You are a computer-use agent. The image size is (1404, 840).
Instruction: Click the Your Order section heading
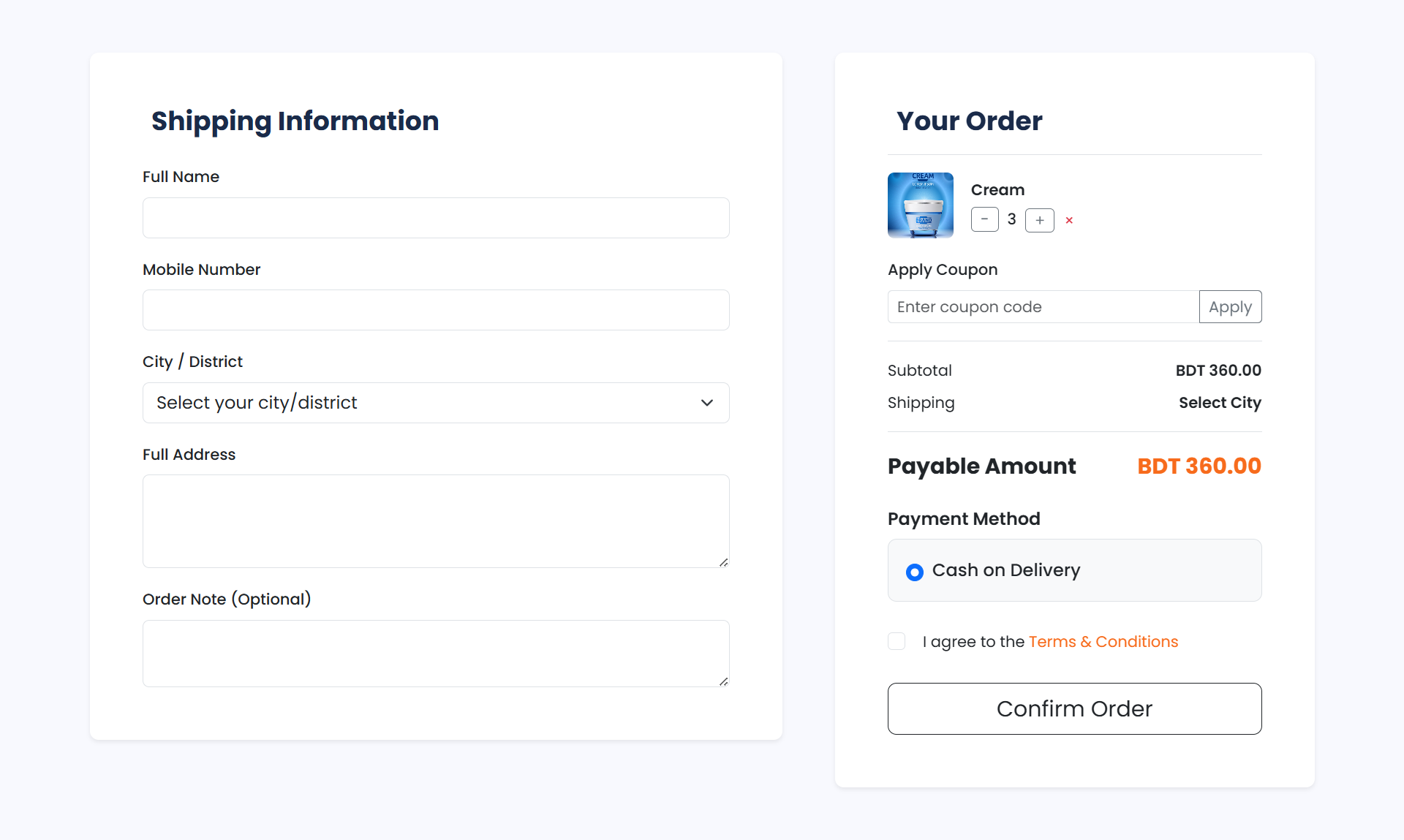tap(970, 121)
